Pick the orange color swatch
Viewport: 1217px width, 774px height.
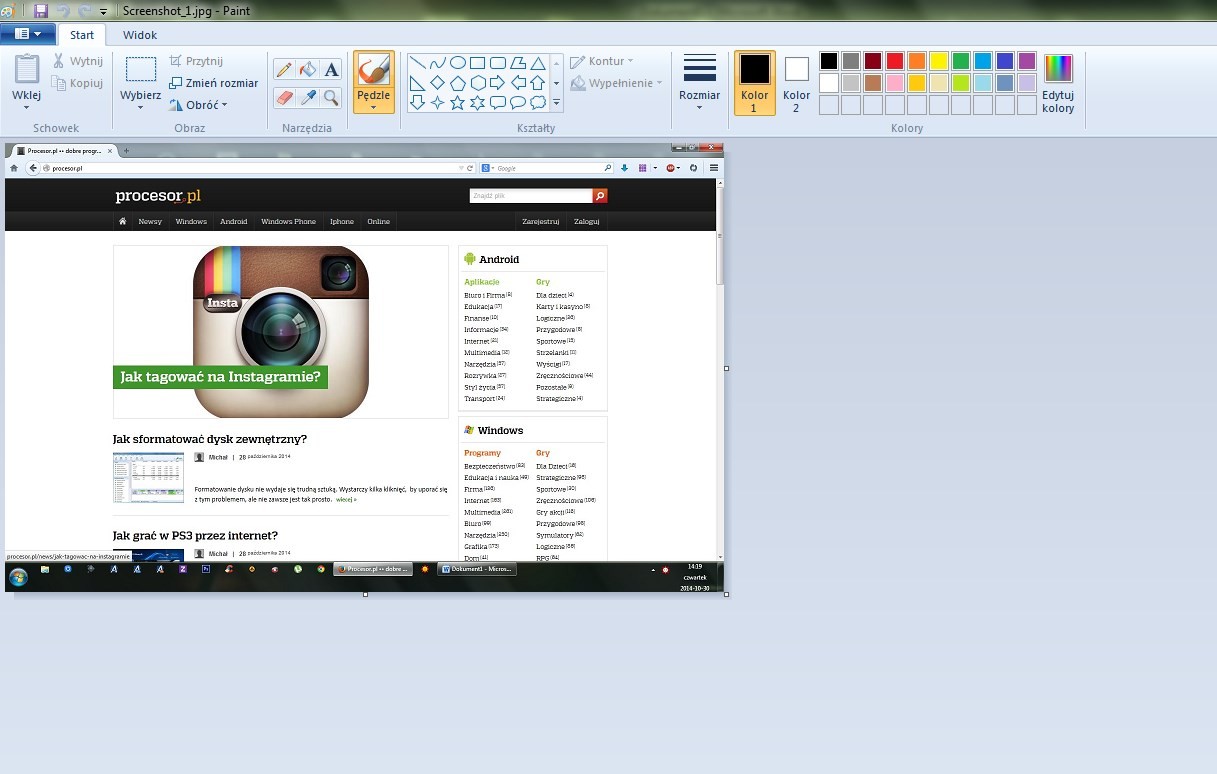click(x=917, y=61)
